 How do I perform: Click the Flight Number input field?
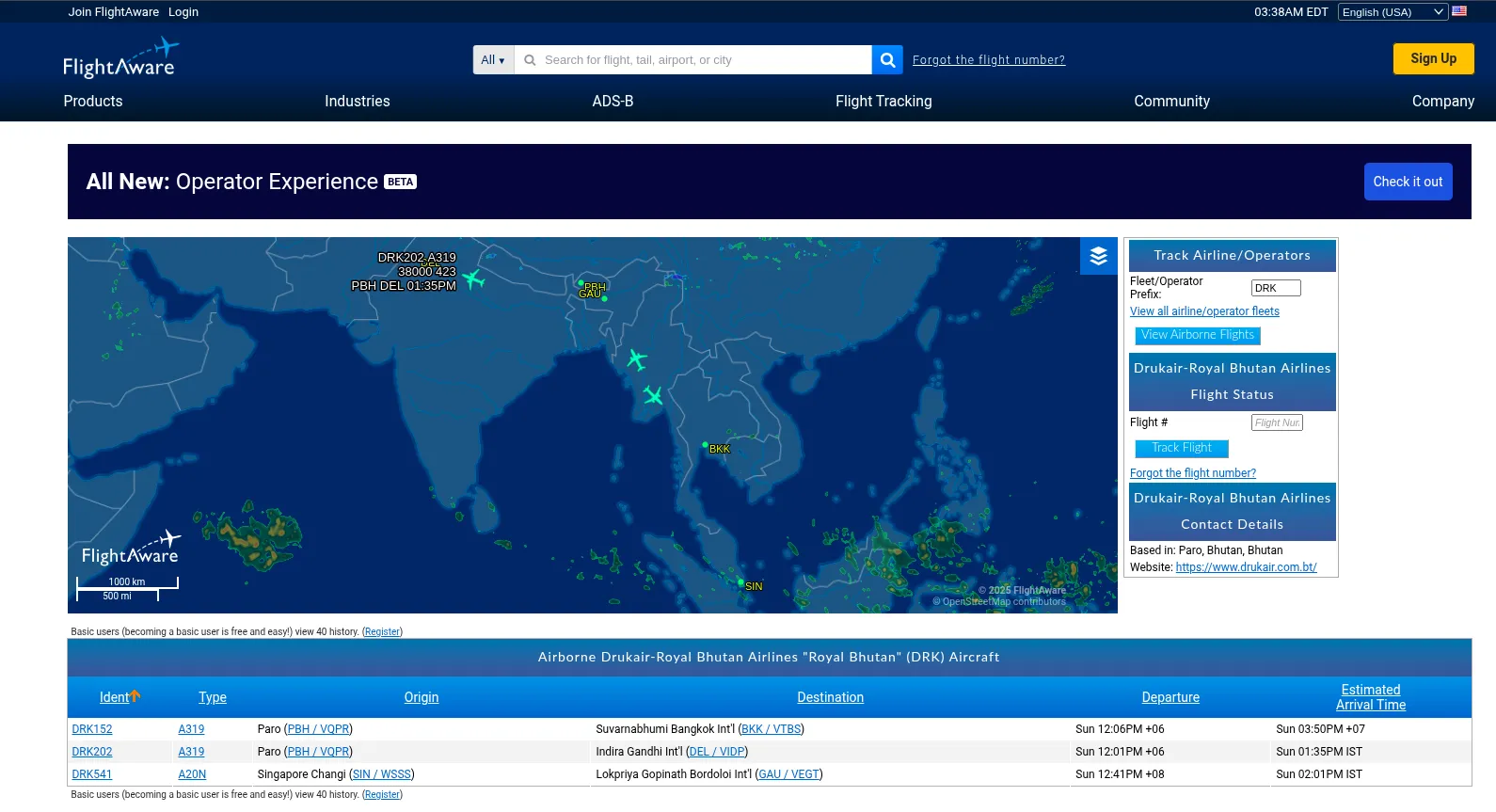pyautogui.click(x=1277, y=422)
